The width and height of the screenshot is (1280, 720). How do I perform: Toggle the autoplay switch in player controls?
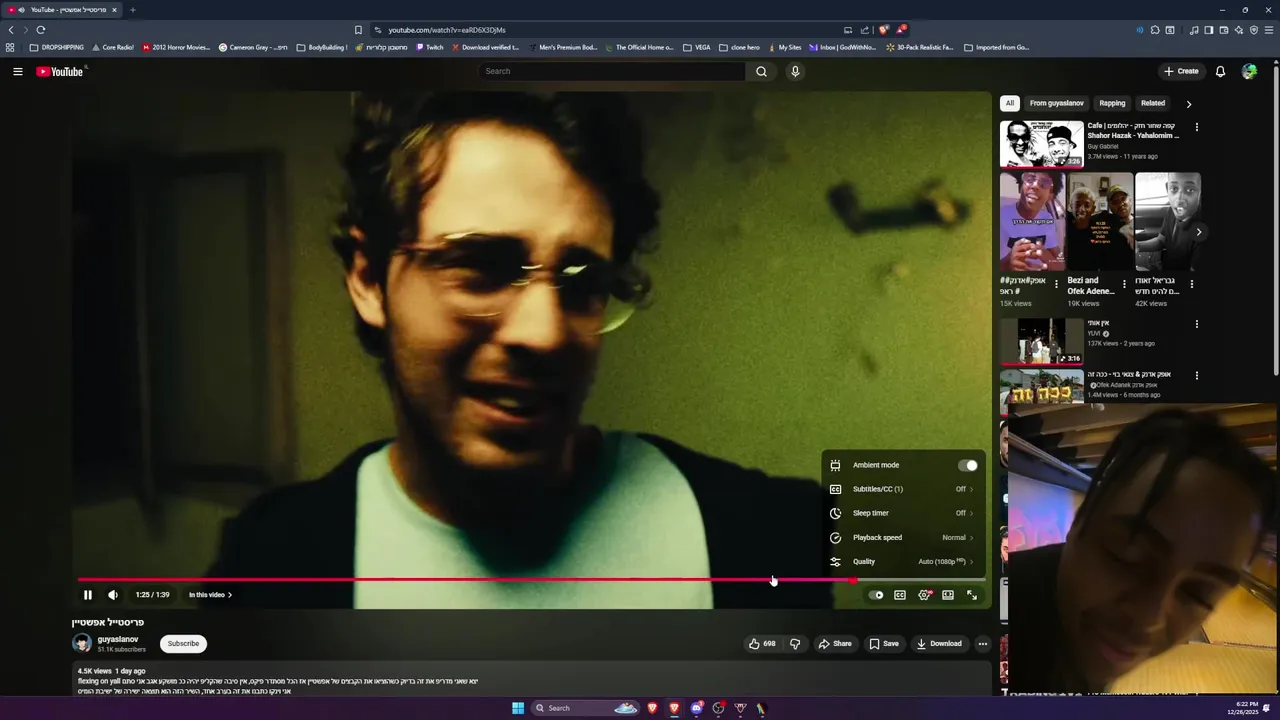click(876, 595)
